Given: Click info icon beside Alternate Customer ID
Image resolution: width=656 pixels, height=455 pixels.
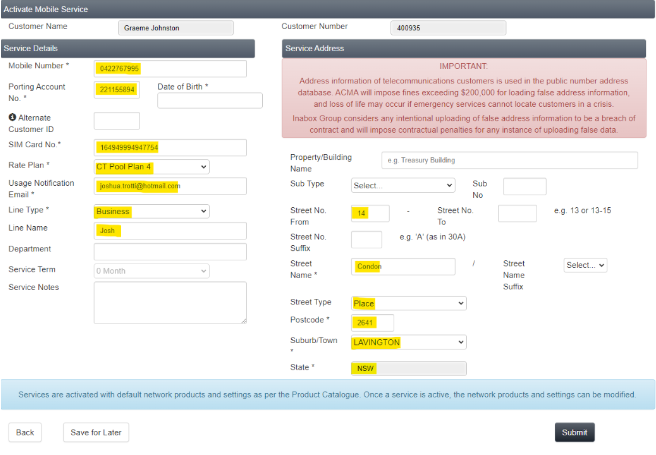Looking at the screenshot, I should coord(12,119).
